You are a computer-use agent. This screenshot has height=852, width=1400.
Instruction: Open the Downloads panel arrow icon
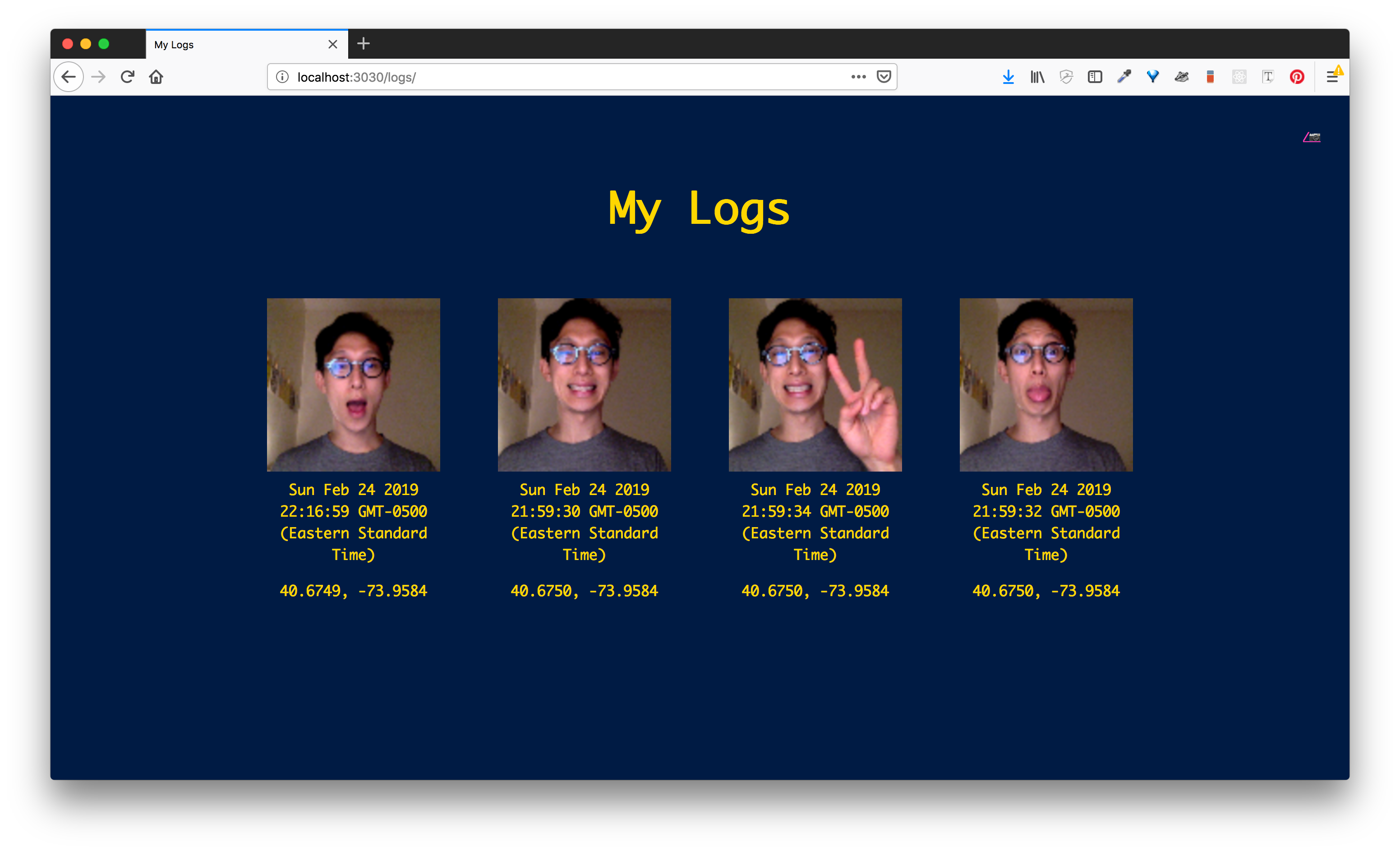click(1008, 77)
